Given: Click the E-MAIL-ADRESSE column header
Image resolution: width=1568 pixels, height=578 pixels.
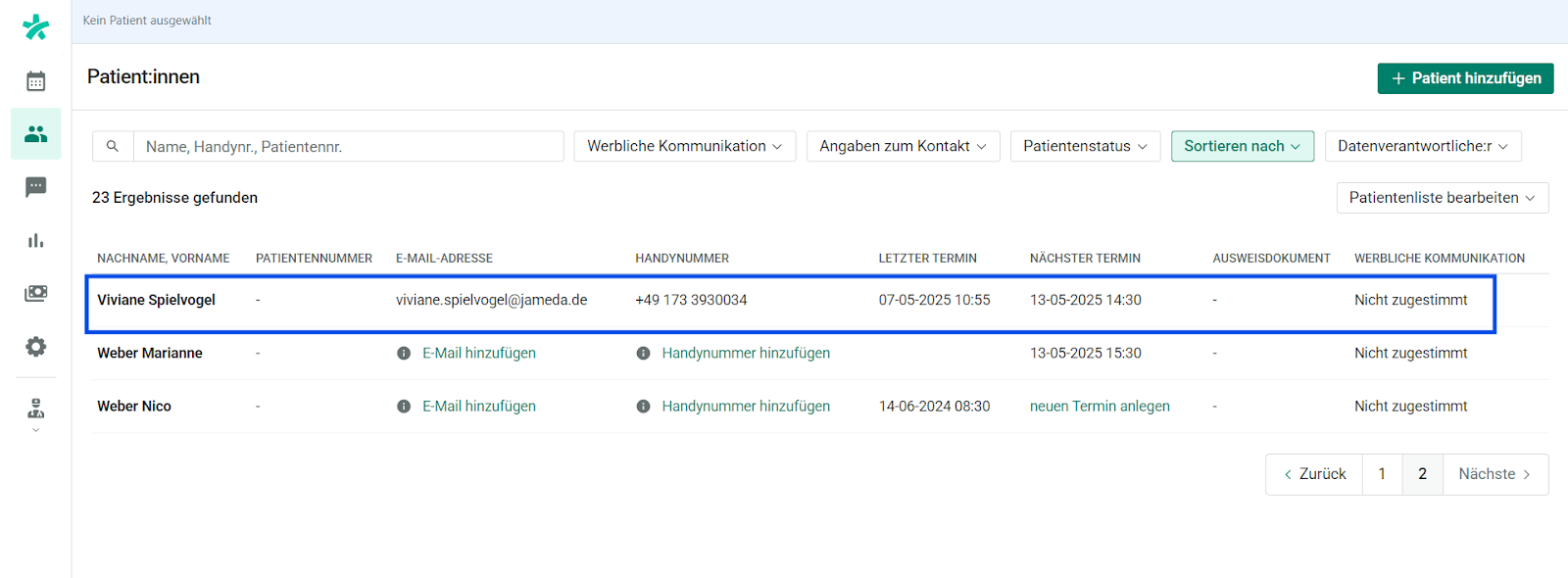Looking at the screenshot, I should 444,259.
